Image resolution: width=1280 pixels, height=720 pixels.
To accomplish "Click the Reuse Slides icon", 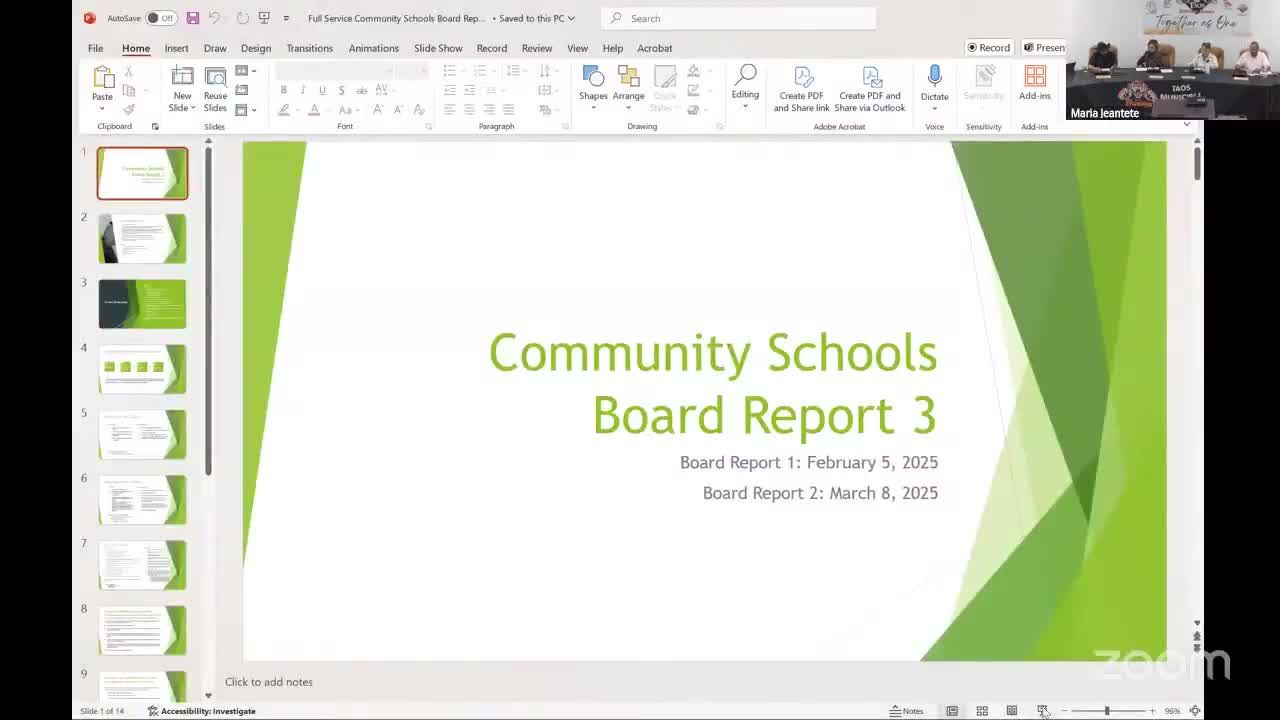I will pos(215,88).
